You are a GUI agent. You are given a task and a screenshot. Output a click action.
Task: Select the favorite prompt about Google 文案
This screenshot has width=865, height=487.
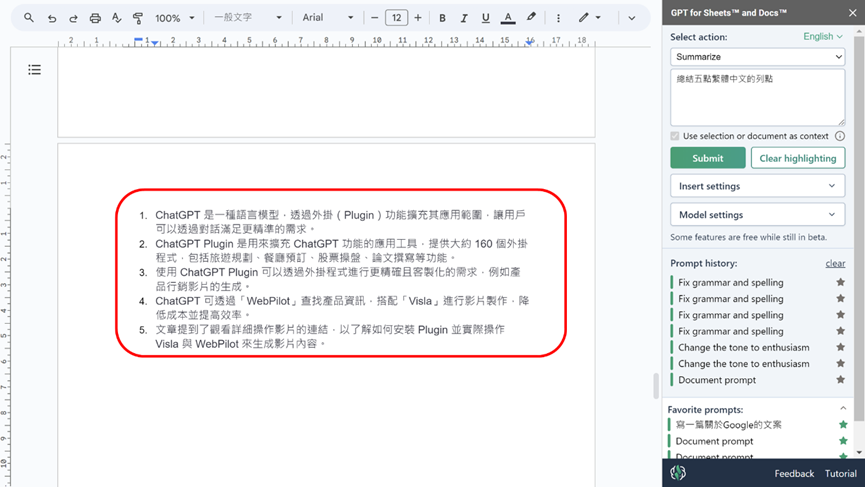(x=728, y=425)
